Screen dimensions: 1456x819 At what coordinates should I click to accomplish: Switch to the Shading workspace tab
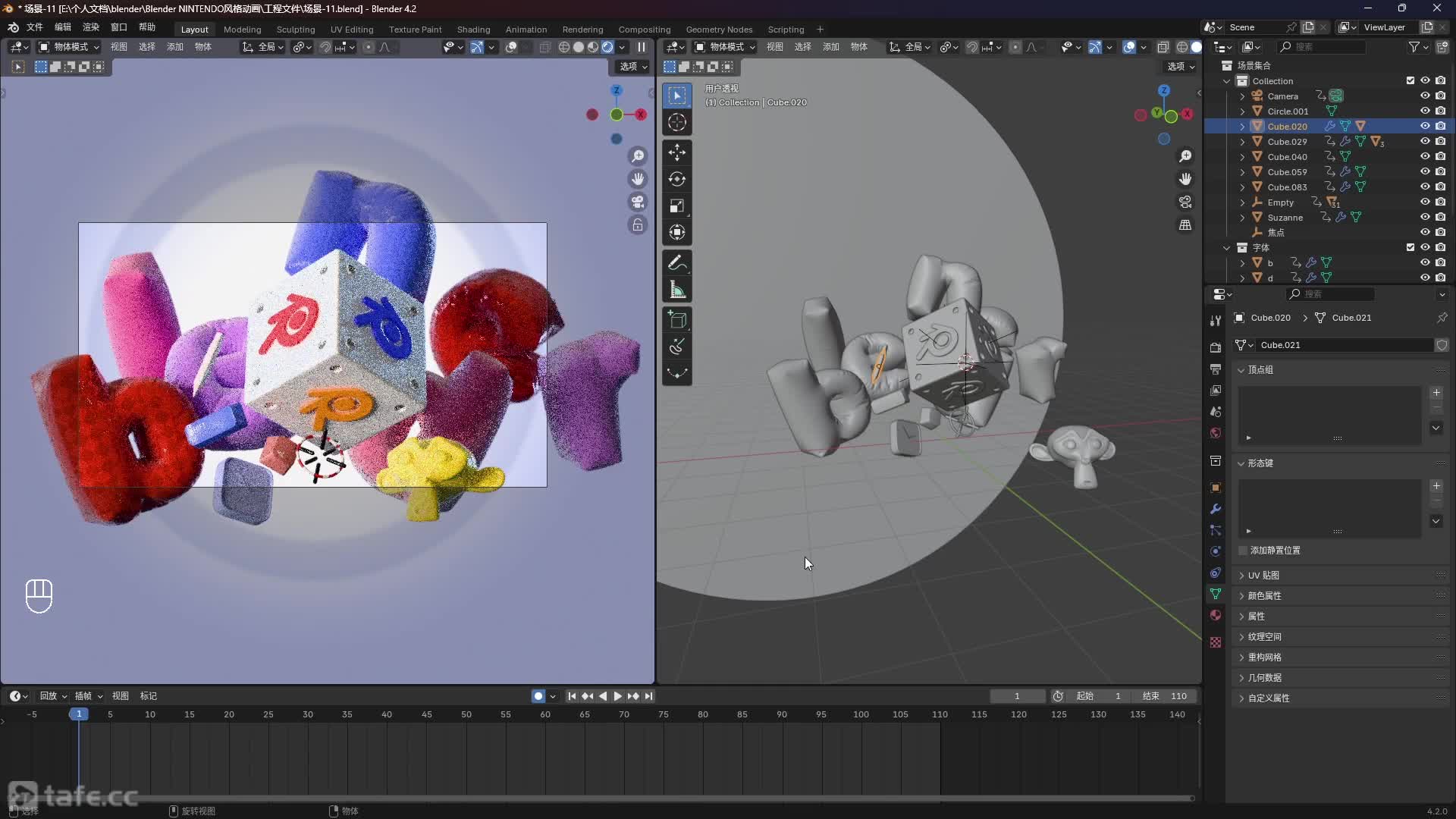(473, 30)
